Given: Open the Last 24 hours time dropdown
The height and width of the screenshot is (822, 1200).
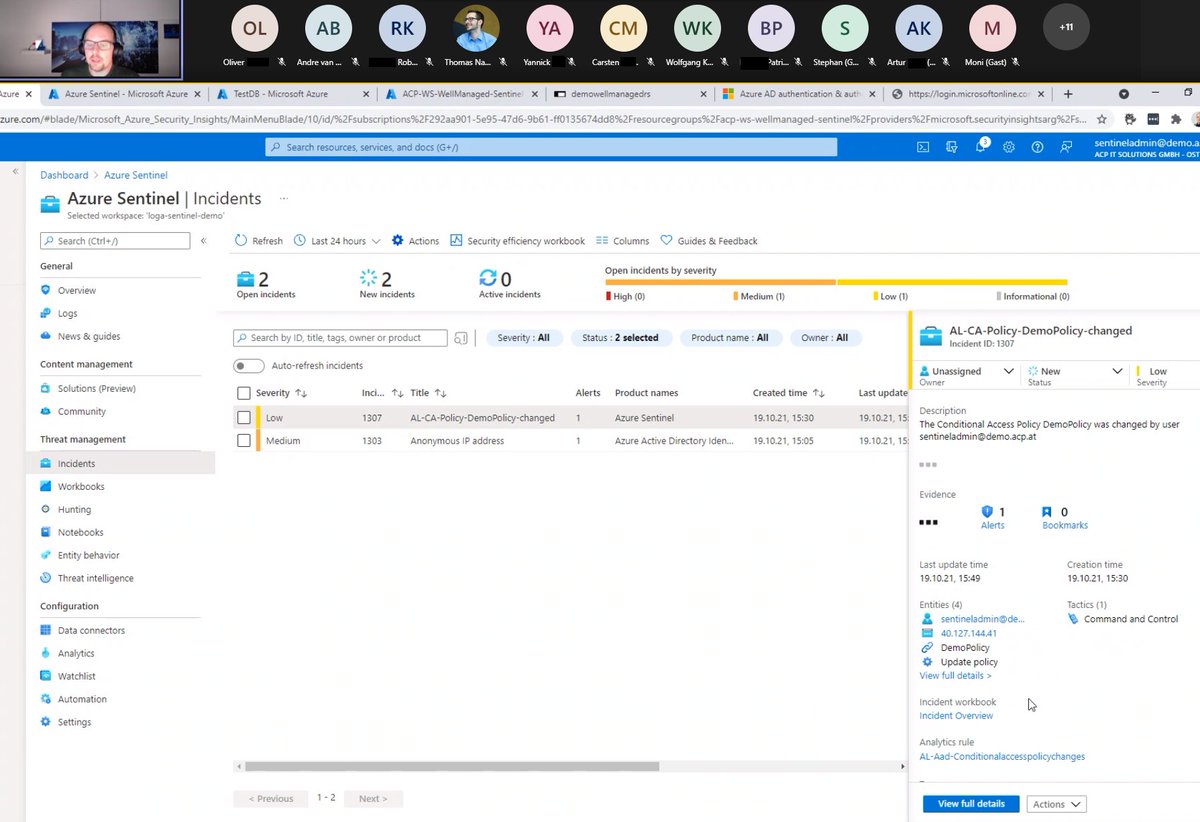Looking at the screenshot, I should coord(337,241).
